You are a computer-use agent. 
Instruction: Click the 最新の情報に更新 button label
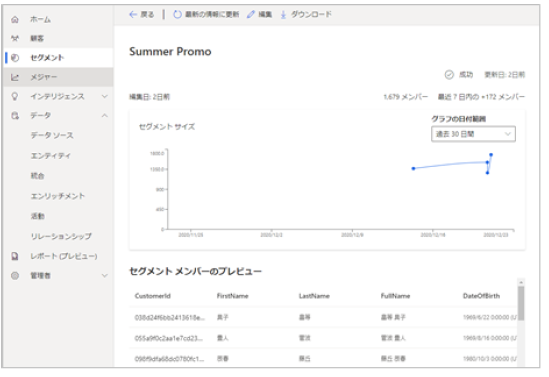pos(212,14)
